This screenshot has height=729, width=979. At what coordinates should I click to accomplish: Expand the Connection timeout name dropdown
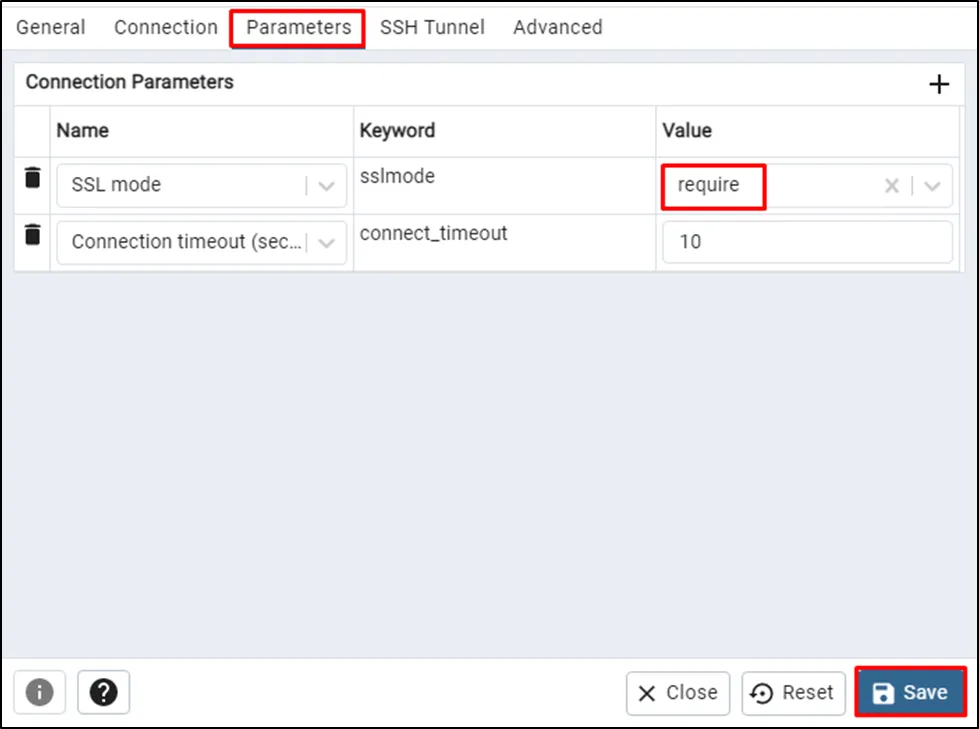tap(326, 243)
